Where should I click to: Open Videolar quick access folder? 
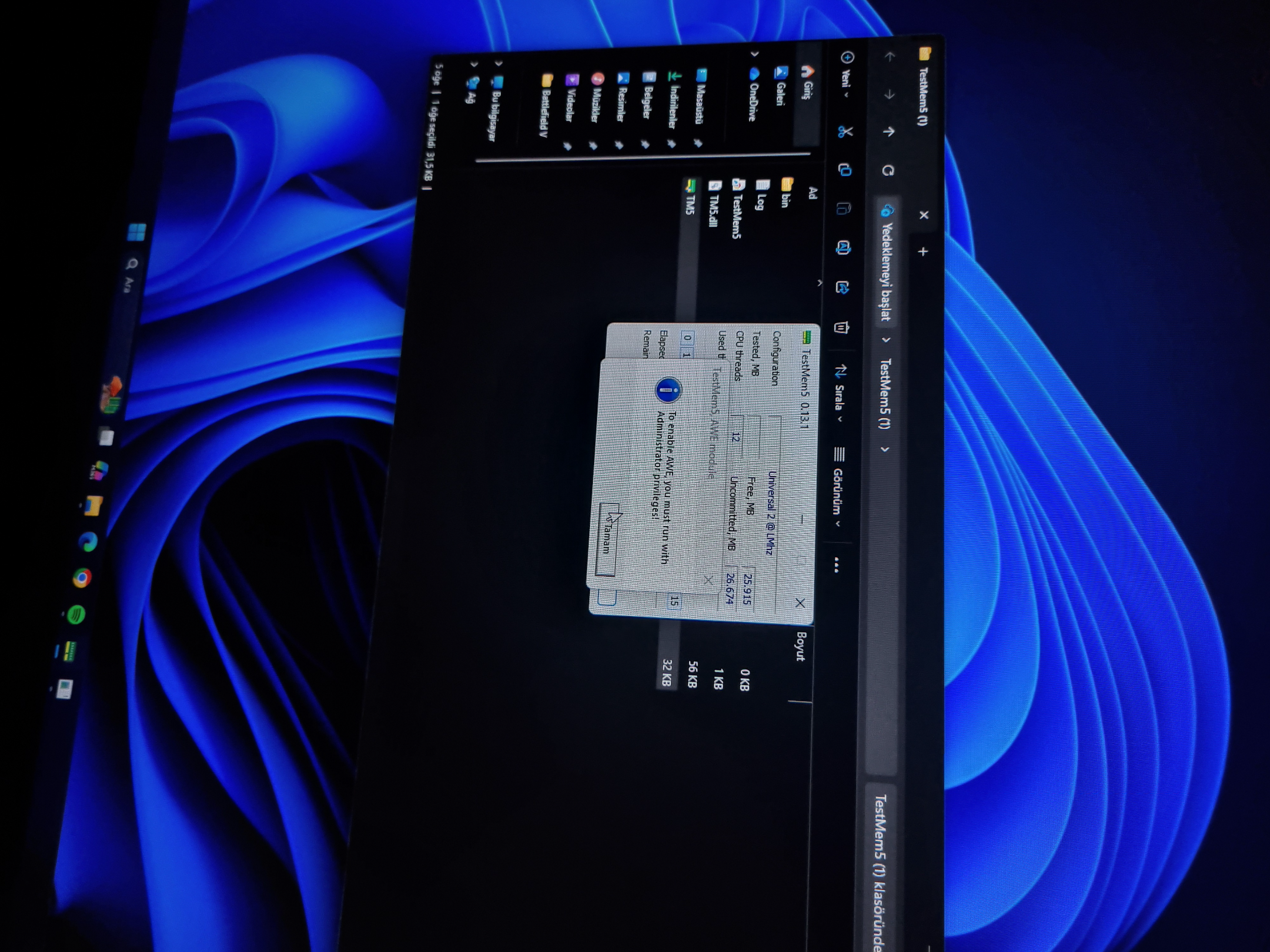[571, 98]
